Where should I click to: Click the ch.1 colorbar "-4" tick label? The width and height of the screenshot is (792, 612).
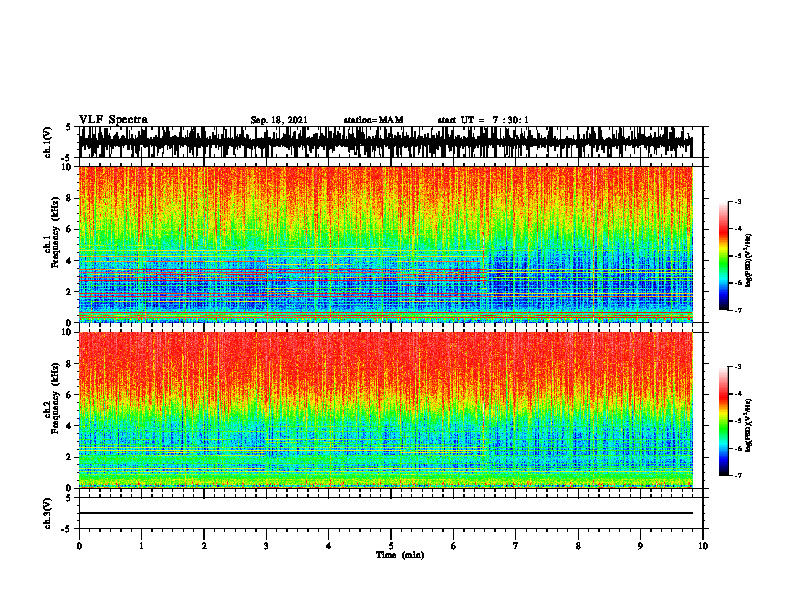738,229
